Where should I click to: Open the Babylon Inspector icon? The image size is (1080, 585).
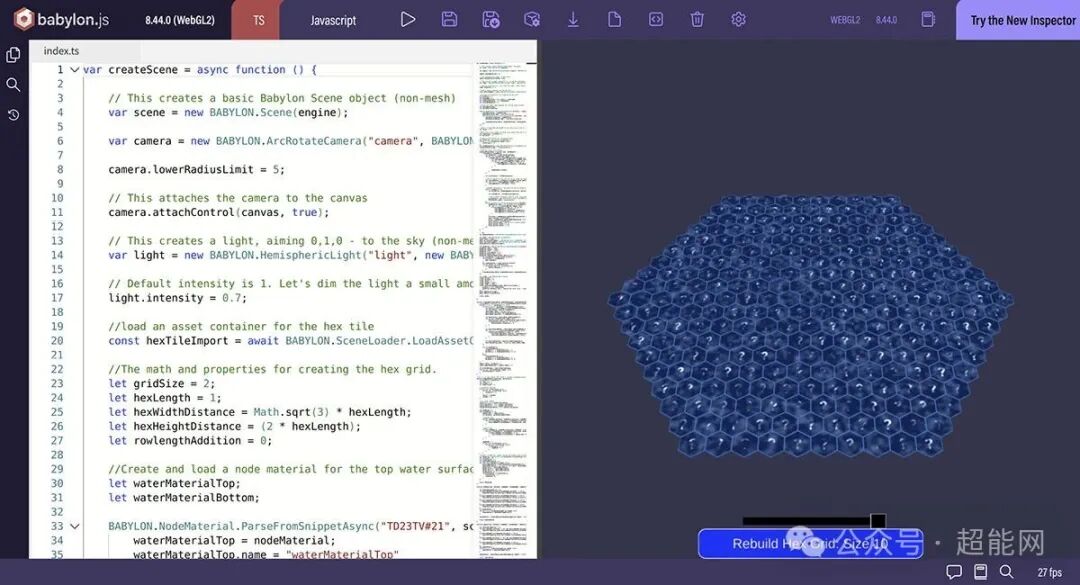(531, 19)
